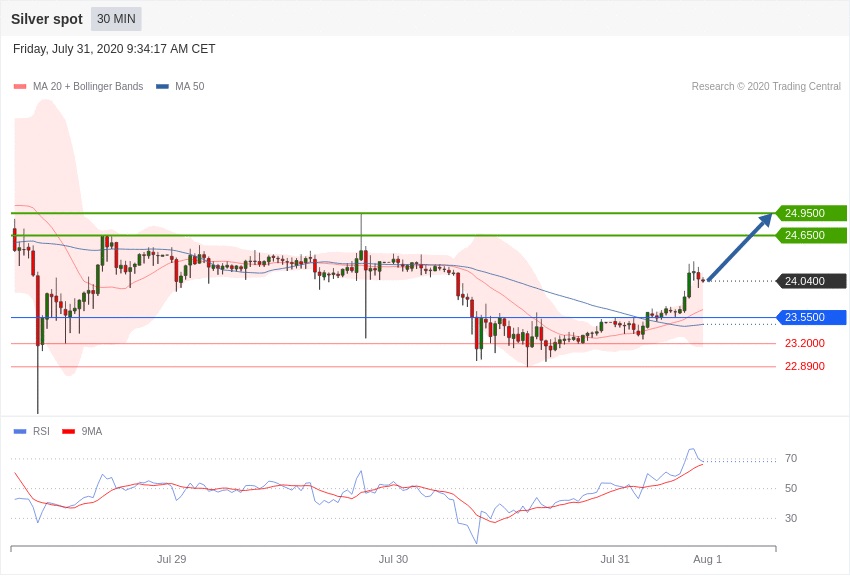Click the Aug 1 date axis label
Screen dimensions: 850x576
pyautogui.click(x=707, y=559)
